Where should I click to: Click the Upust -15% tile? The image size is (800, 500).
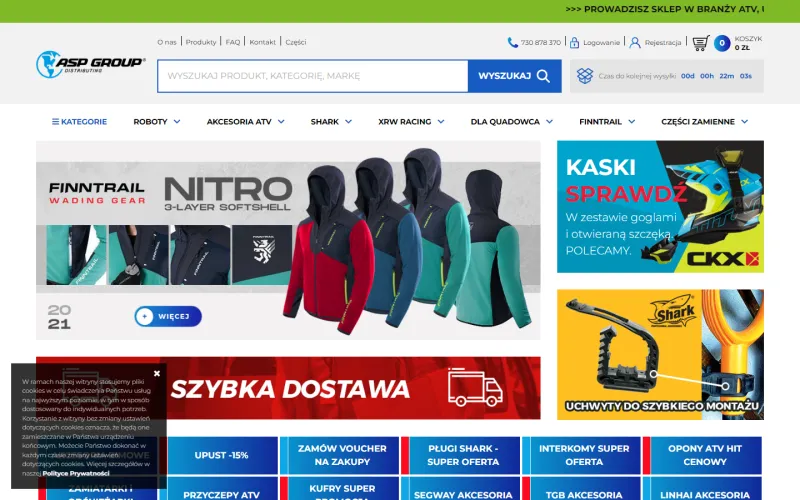point(221,455)
